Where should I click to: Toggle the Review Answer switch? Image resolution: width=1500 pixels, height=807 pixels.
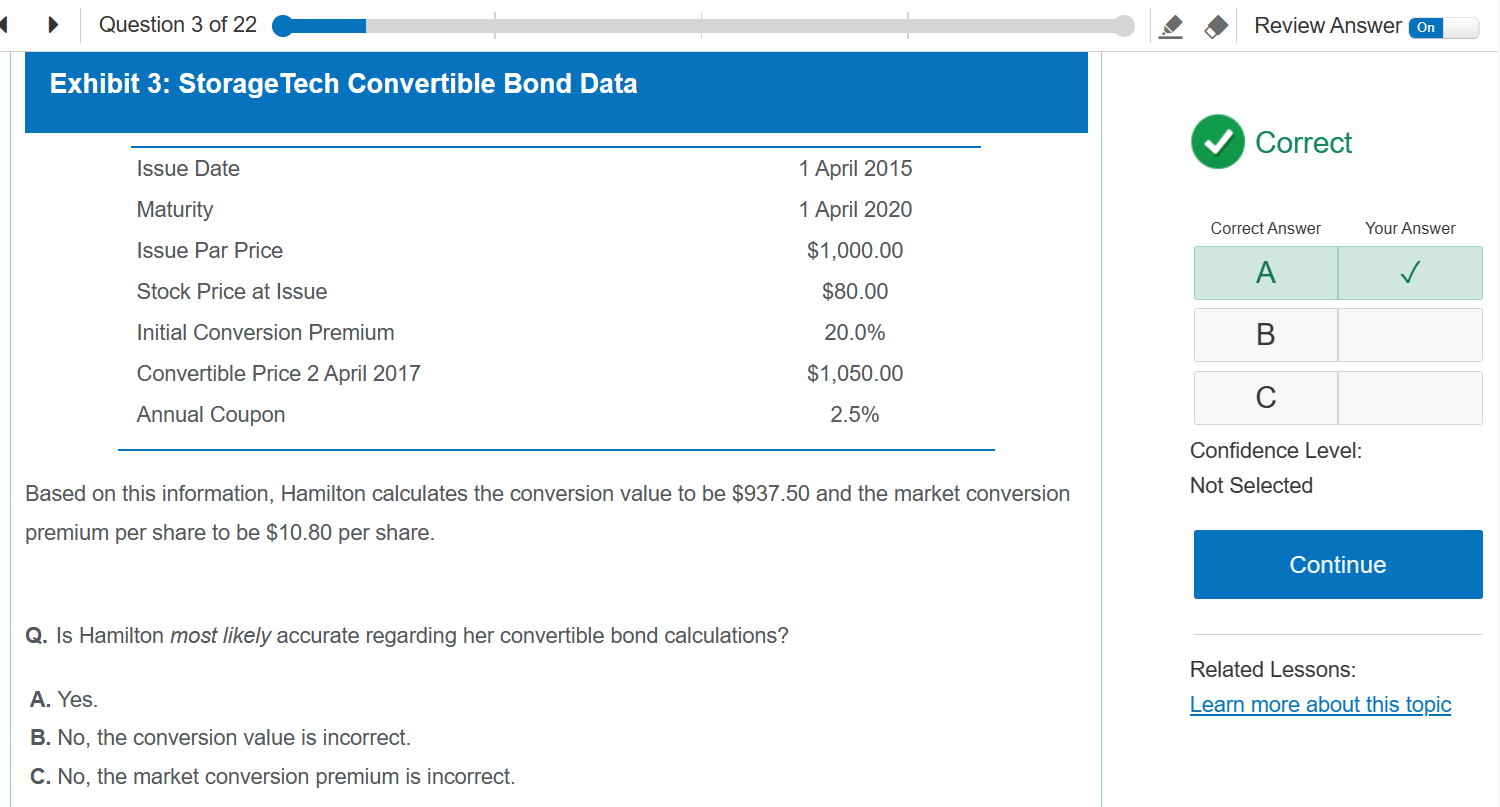1442,27
